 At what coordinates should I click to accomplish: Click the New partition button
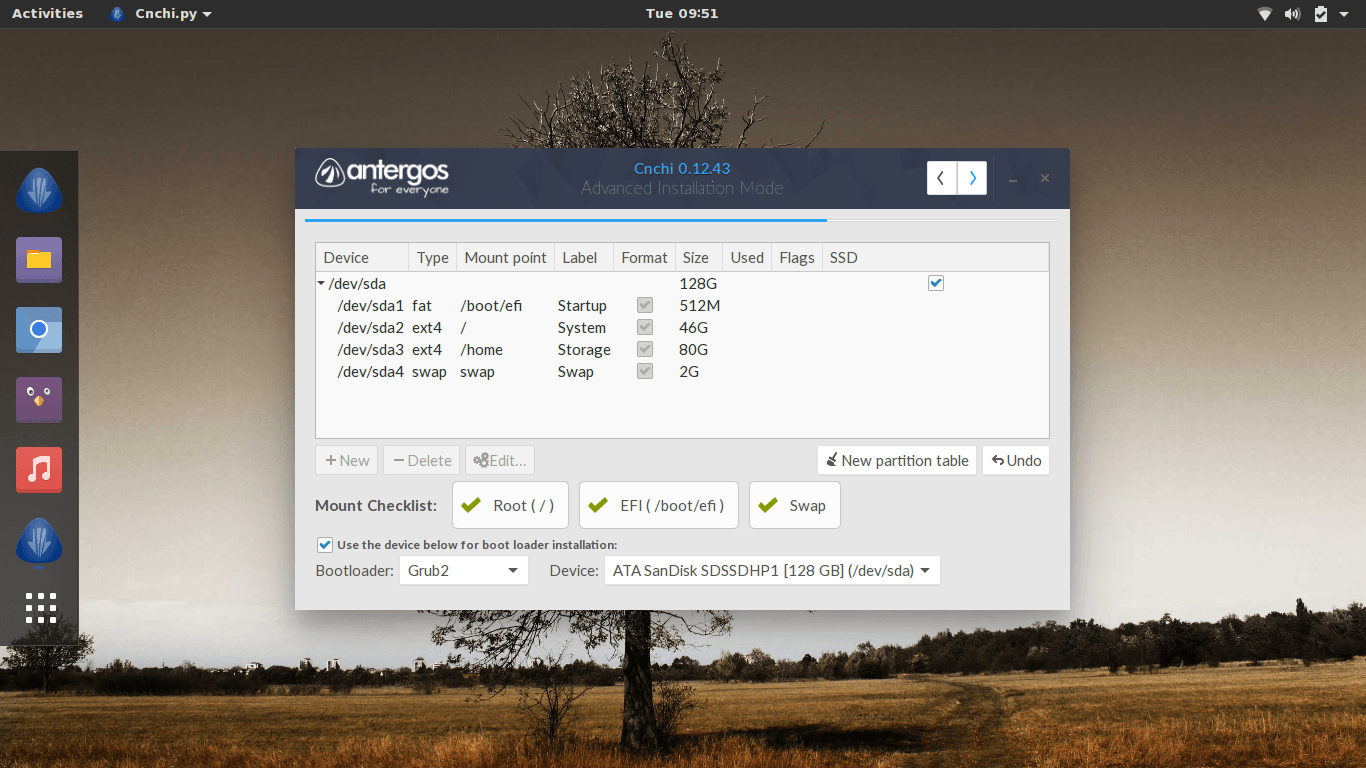348,460
